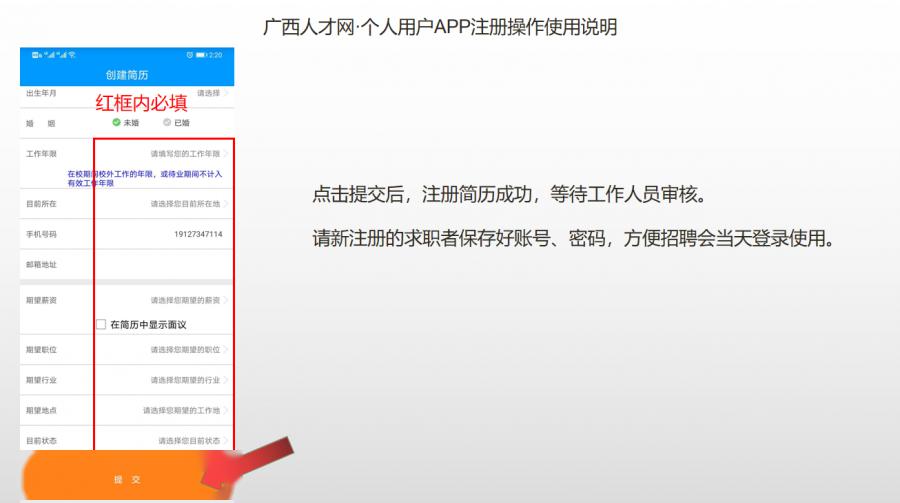Open the 请填写您的工作年限 selector
Image resolution: width=900 pixels, height=503 pixels.
[189, 154]
